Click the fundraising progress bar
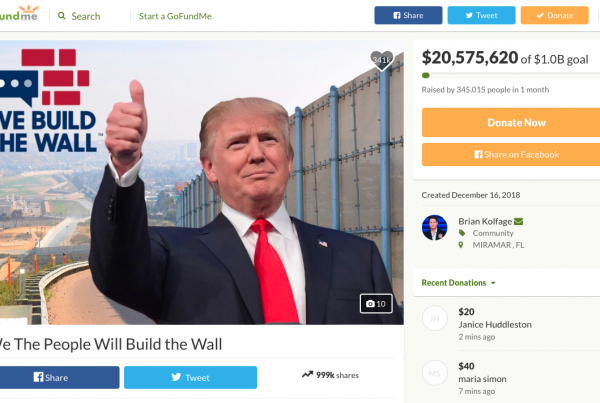This screenshot has width=600, height=403. point(511,75)
